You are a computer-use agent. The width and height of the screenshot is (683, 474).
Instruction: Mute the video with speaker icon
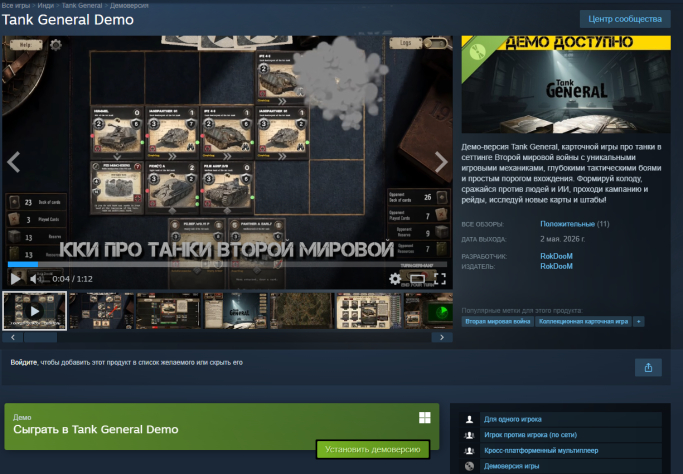[x=37, y=279]
